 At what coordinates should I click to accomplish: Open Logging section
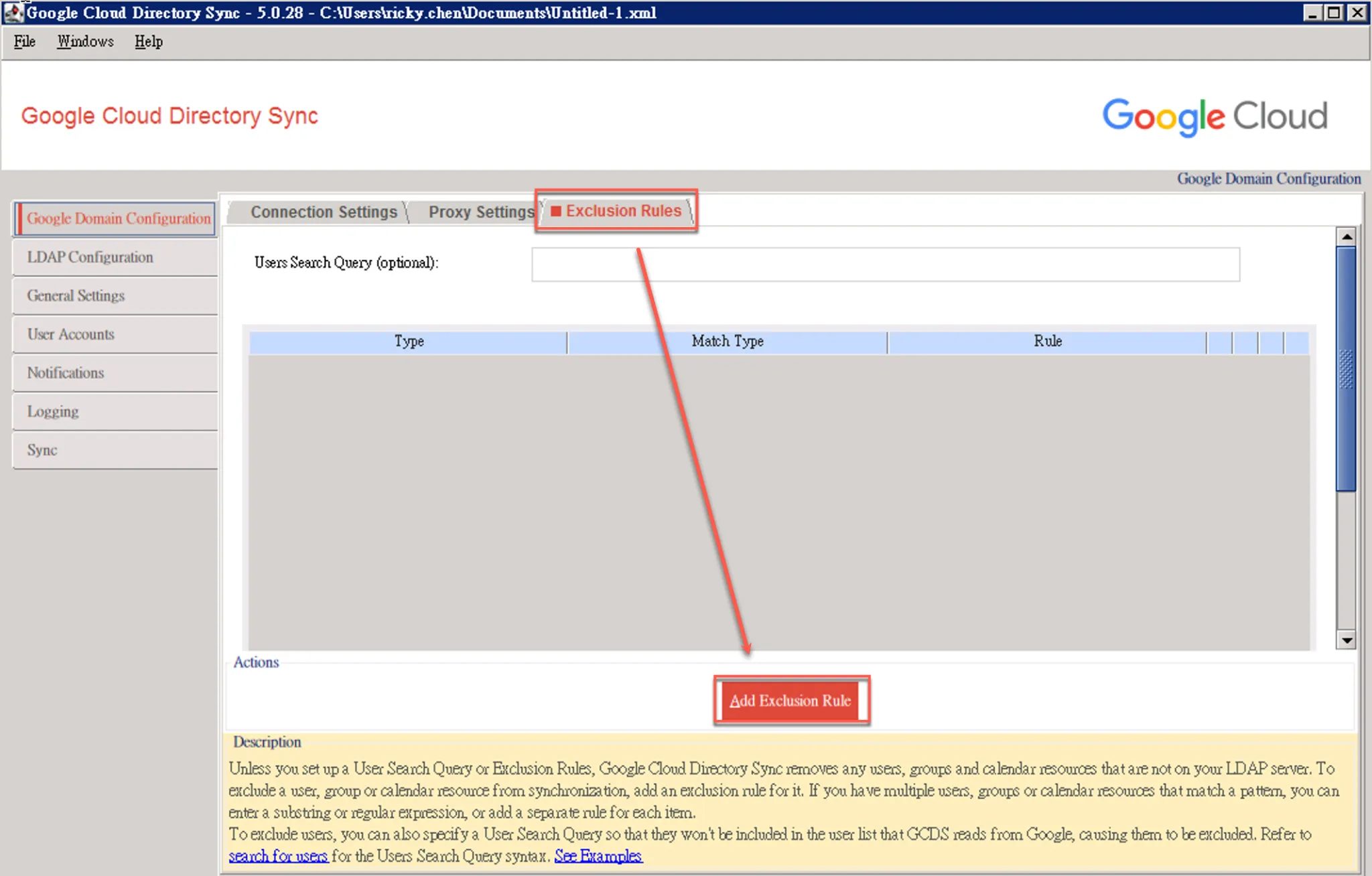115,411
